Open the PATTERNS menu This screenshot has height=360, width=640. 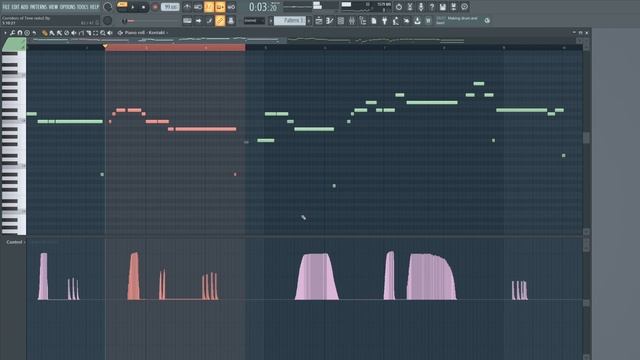(x=38, y=7)
